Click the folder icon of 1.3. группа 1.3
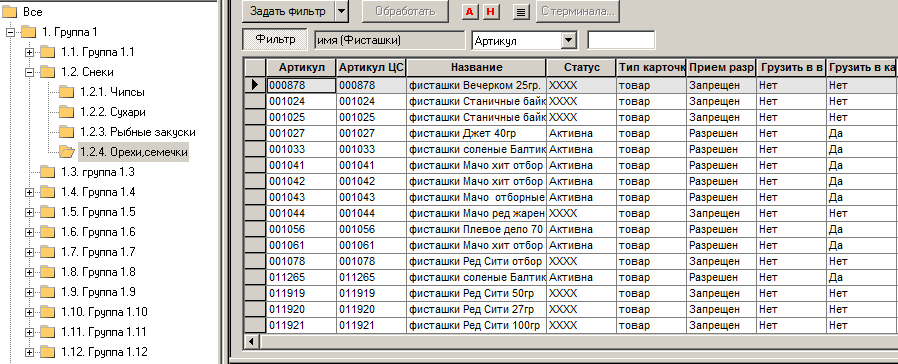Viewport: 898px width, 364px height. click(x=48, y=172)
